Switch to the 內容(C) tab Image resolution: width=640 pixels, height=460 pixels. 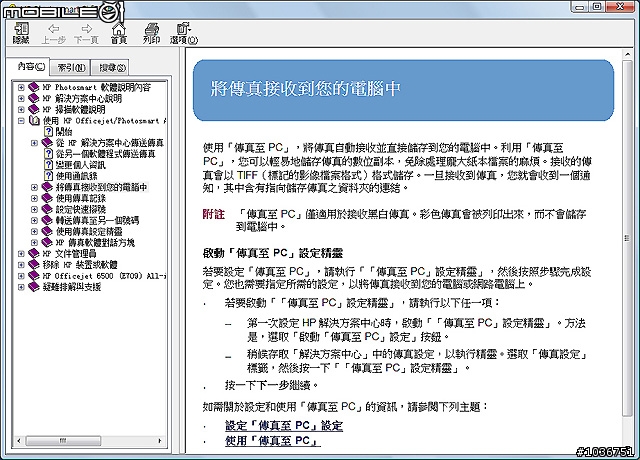point(31,66)
